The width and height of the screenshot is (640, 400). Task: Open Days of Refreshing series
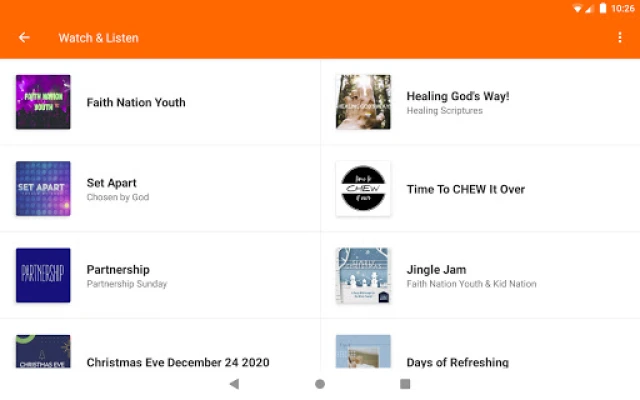coord(457,362)
